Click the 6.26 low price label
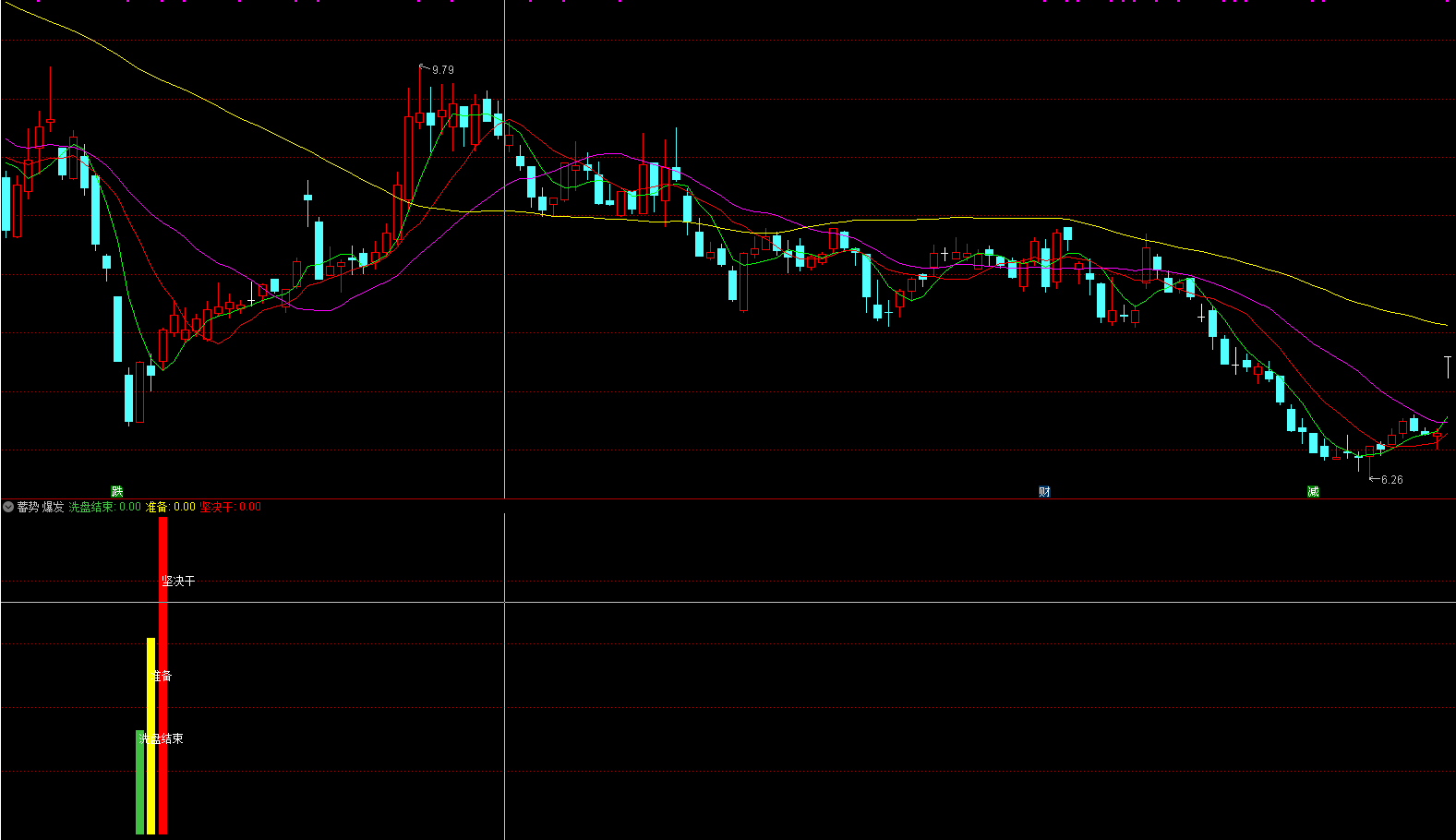Image resolution: width=1456 pixels, height=840 pixels. 1391,479
